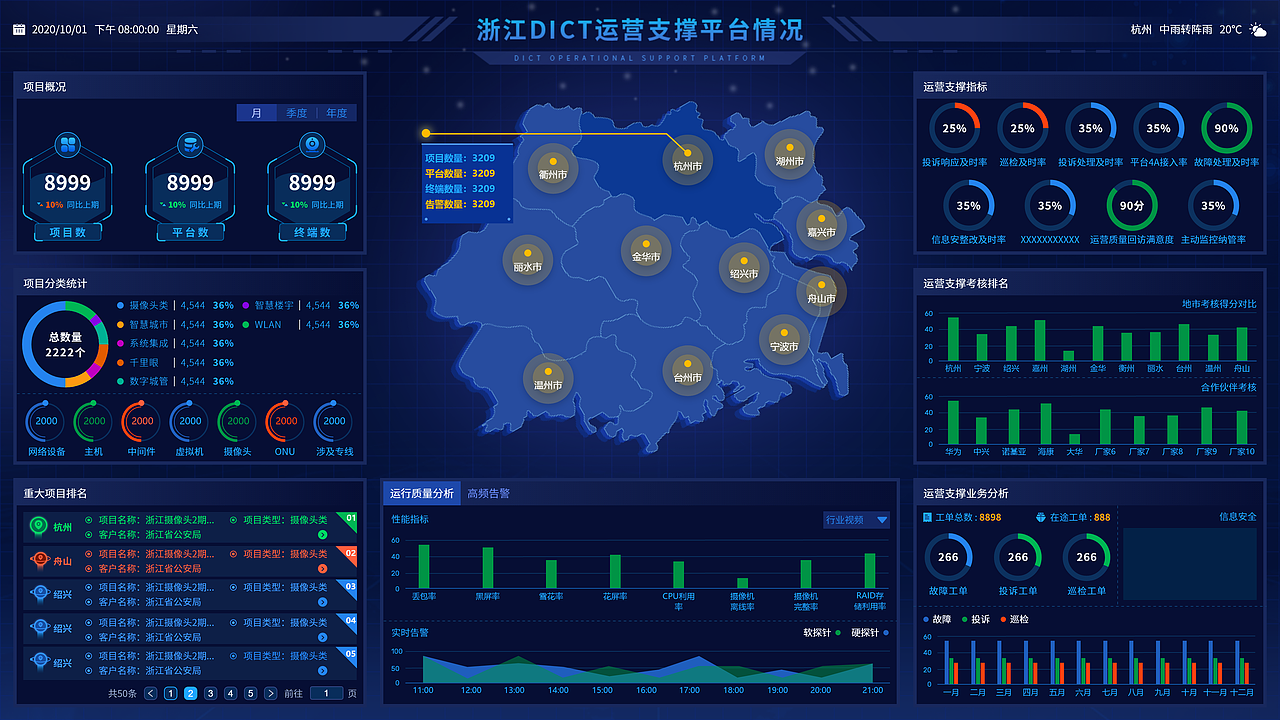Screen dimensions: 1280x720
Task: Go to page 3 of 重大项目排名
Action: (x=210, y=693)
